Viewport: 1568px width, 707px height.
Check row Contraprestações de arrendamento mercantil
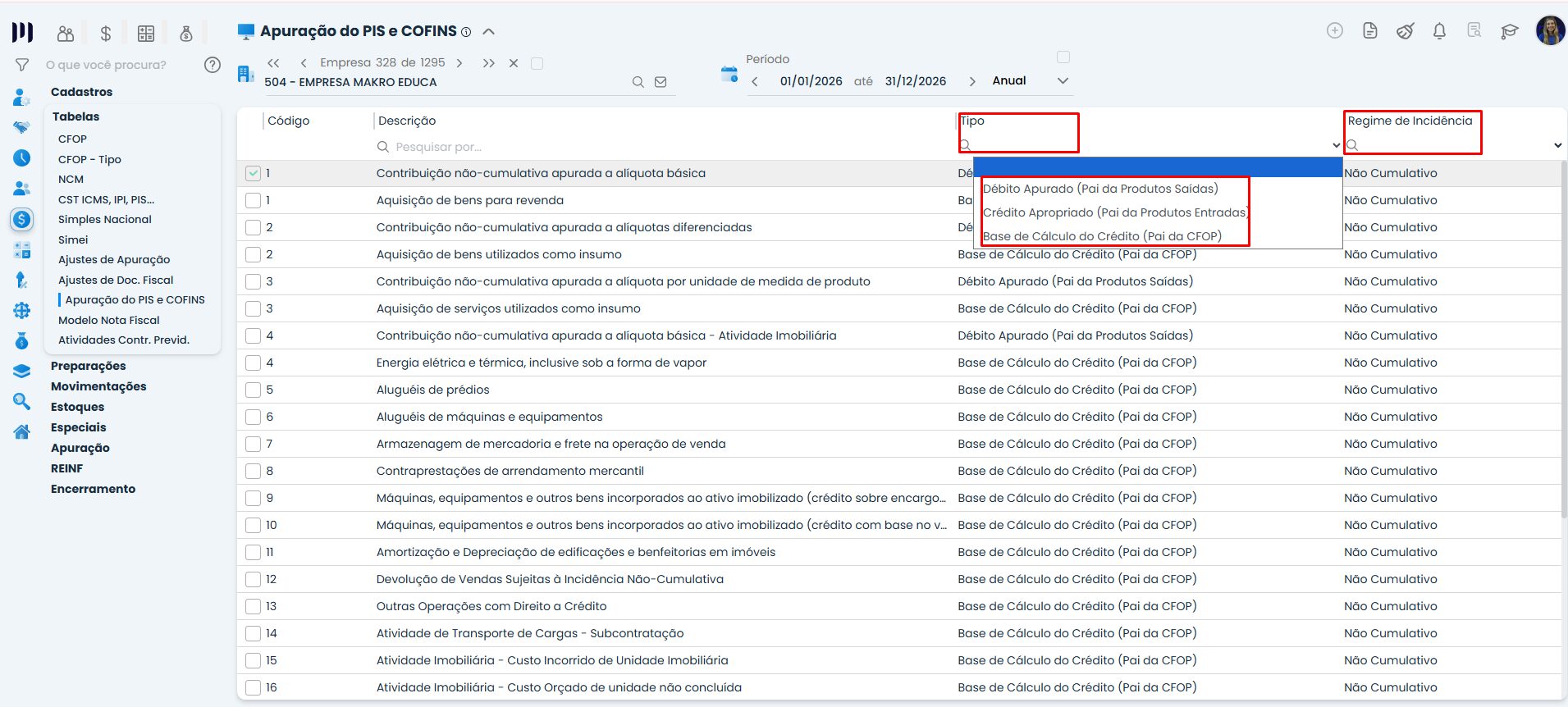coord(253,471)
